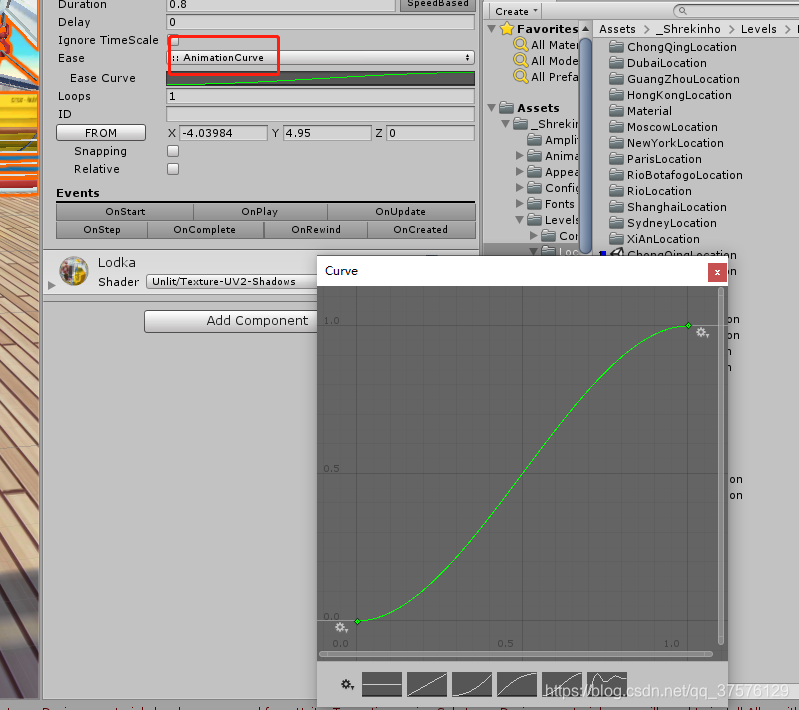Expand the Lodka material foldout arrow
This screenshot has width=799, height=710.
coord(51,285)
